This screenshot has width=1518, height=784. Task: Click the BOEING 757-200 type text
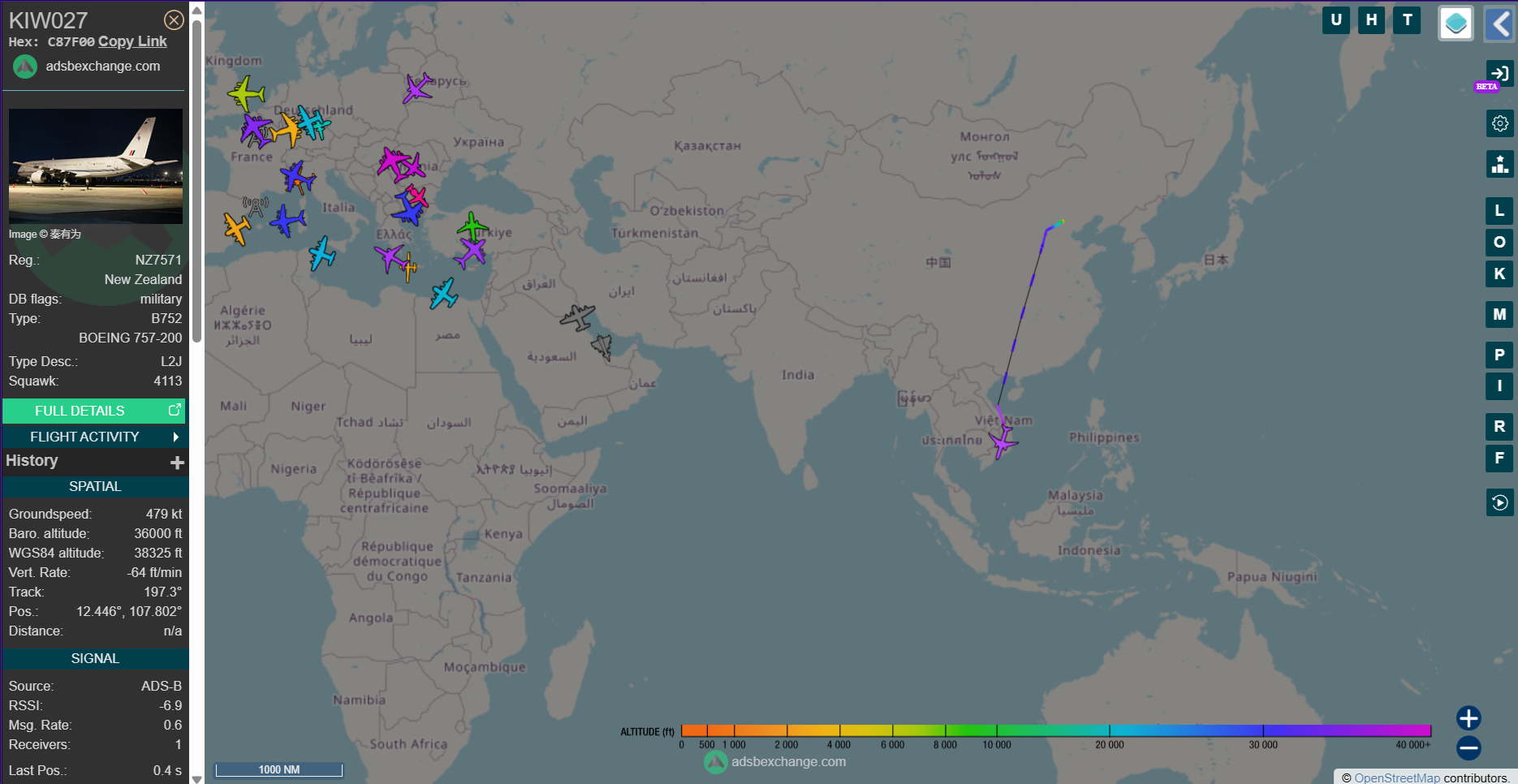tap(130, 338)
